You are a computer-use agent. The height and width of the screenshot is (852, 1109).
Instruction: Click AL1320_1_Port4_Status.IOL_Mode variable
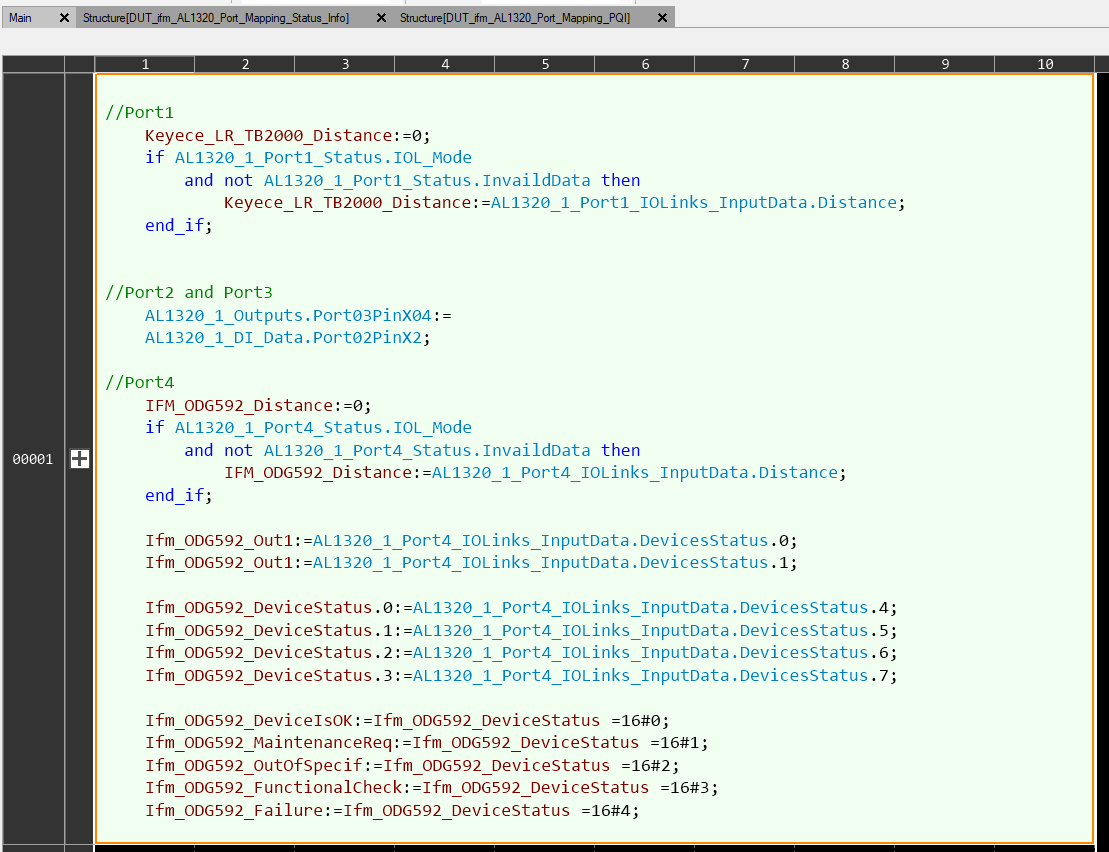click(x=323, y=428)
